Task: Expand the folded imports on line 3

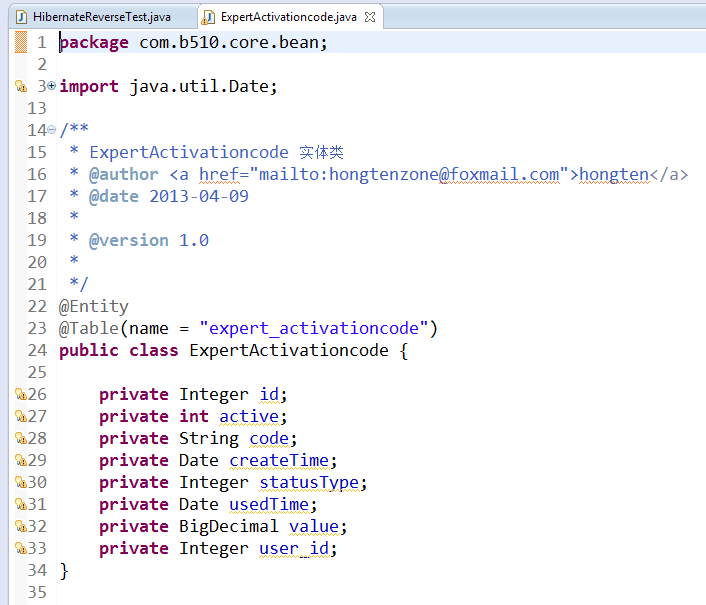Action: [x=52, y=85]
